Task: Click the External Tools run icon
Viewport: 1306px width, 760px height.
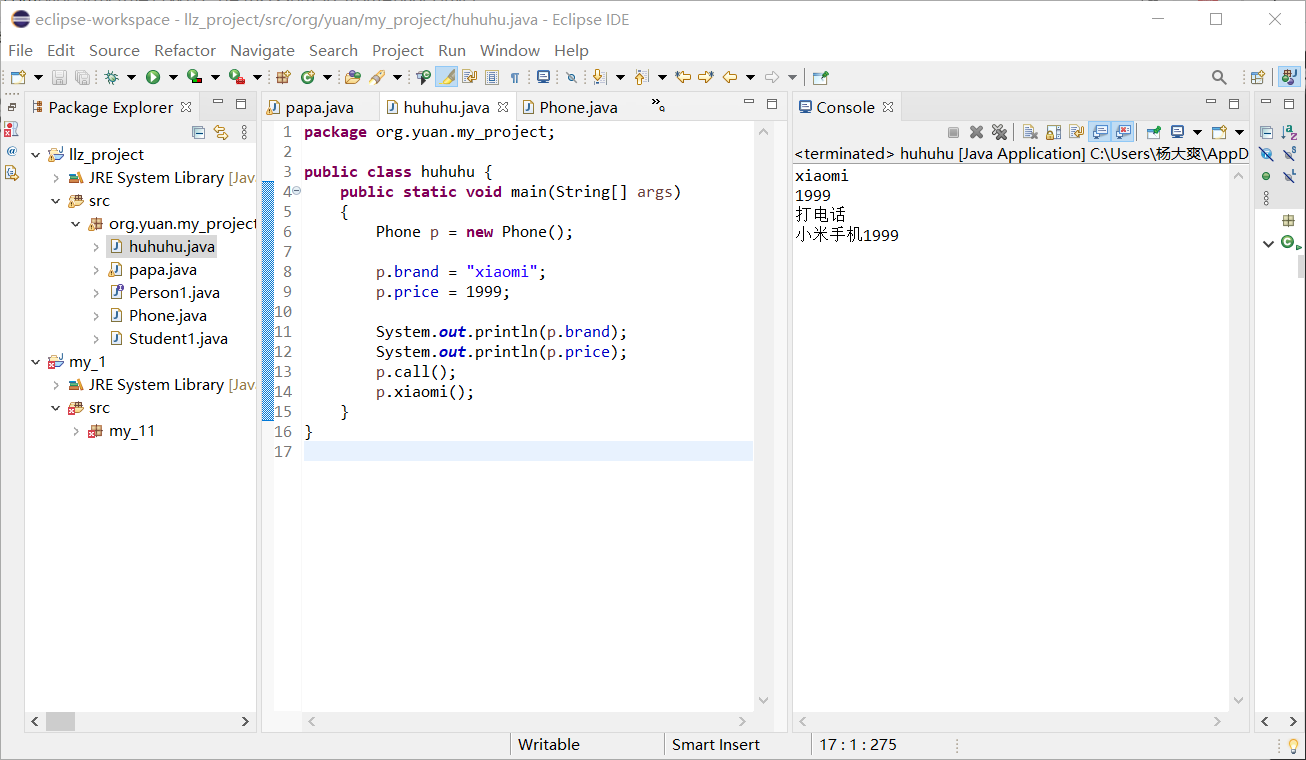Action: click(x=237, y=77)
